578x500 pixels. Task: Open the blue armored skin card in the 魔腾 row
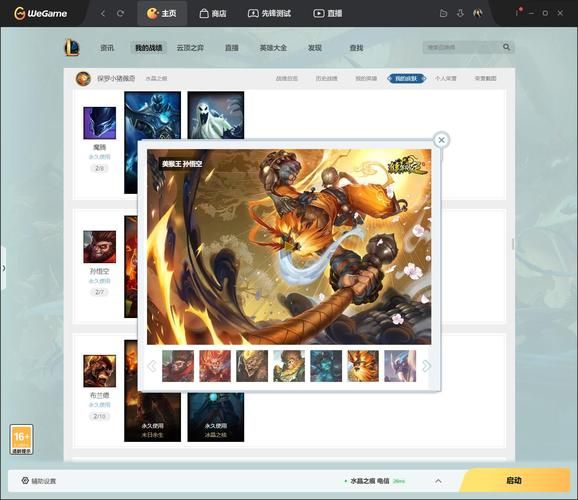pyautogui.click(x=153, y=115)
